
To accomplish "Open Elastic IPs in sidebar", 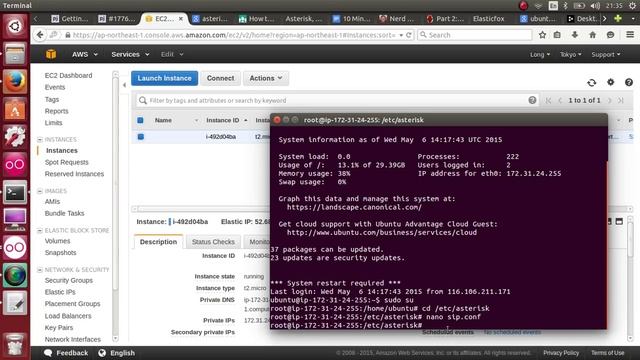I will [60, 292].
